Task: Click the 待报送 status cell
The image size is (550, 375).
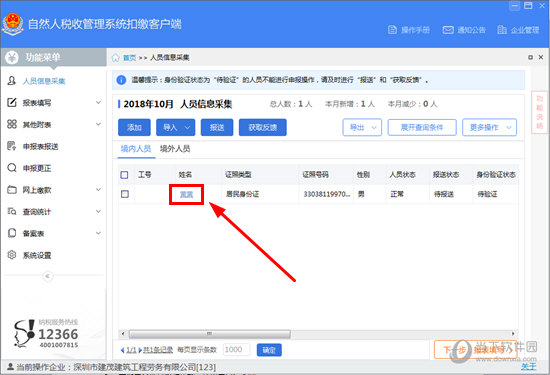Action: click(444, 194)
